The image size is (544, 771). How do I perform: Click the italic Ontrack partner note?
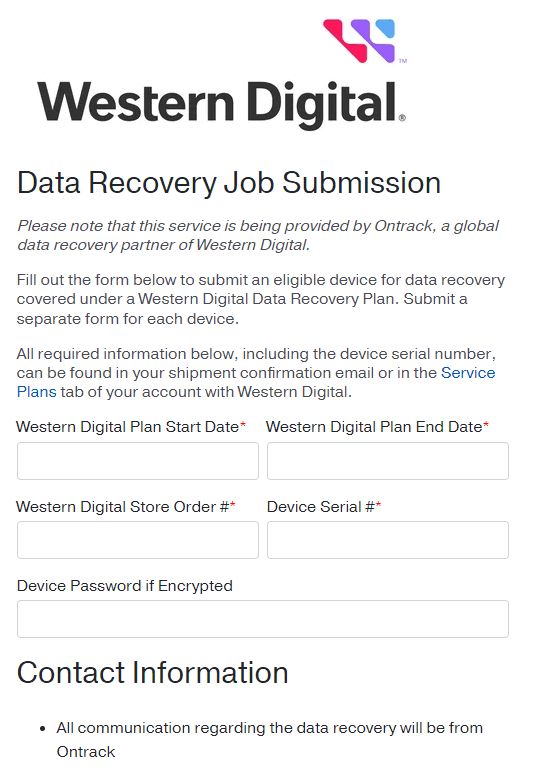click(x=258, y=235)
